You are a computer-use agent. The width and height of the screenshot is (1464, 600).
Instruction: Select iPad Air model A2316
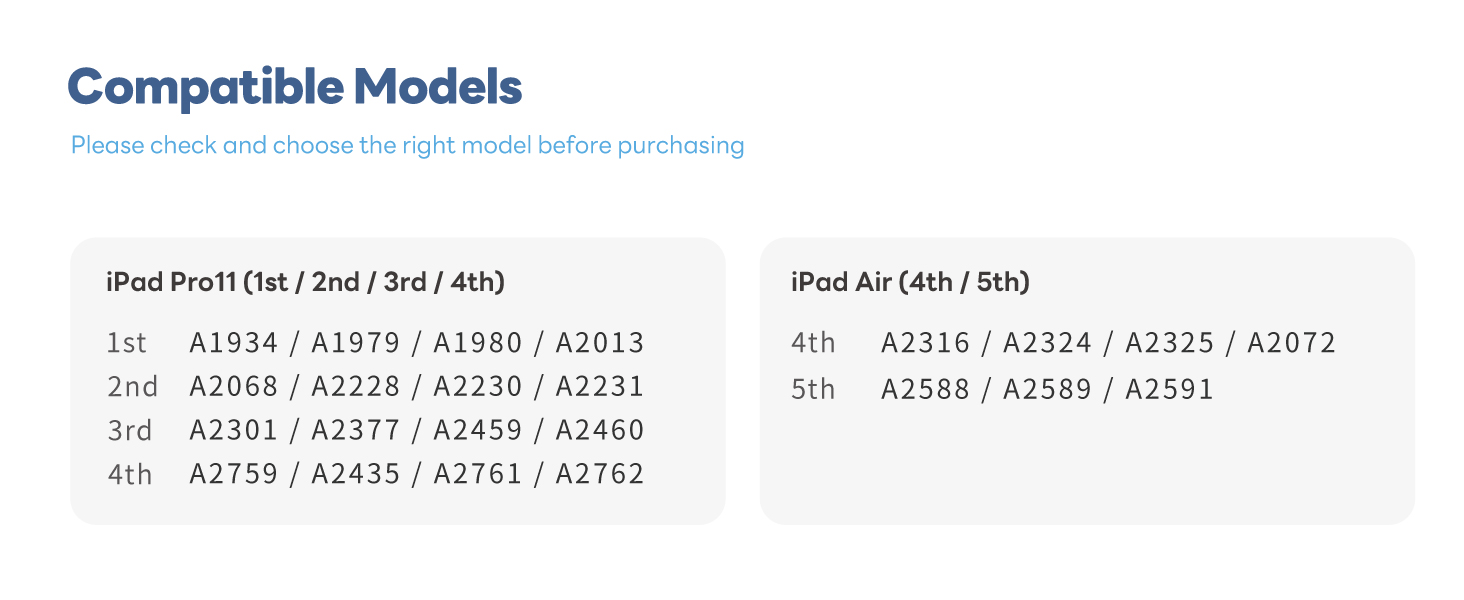pos(925,344)
